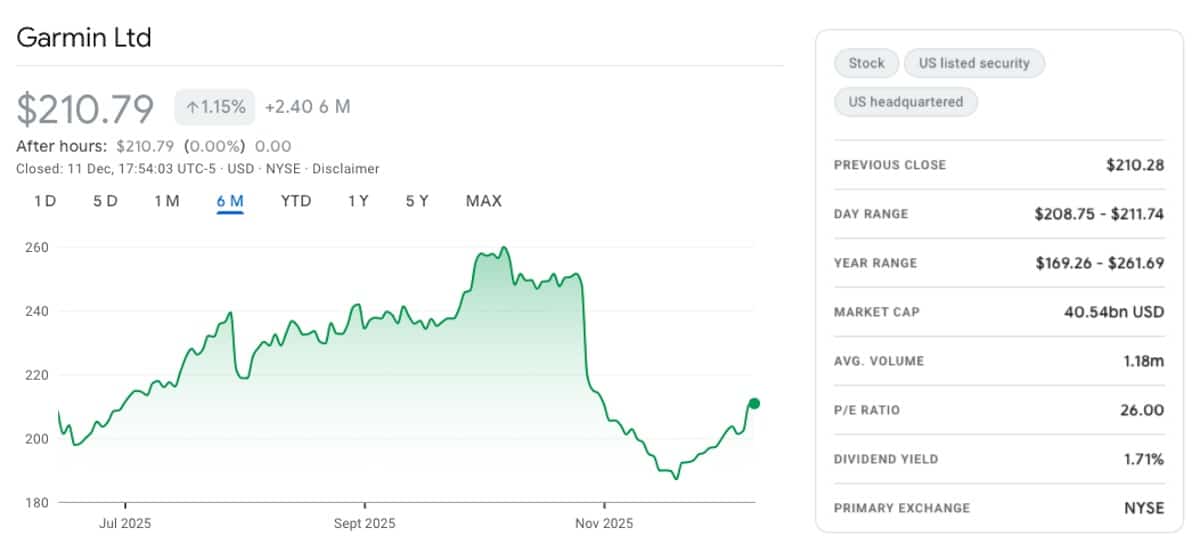Select the US listed security chip

pos(974,63)
